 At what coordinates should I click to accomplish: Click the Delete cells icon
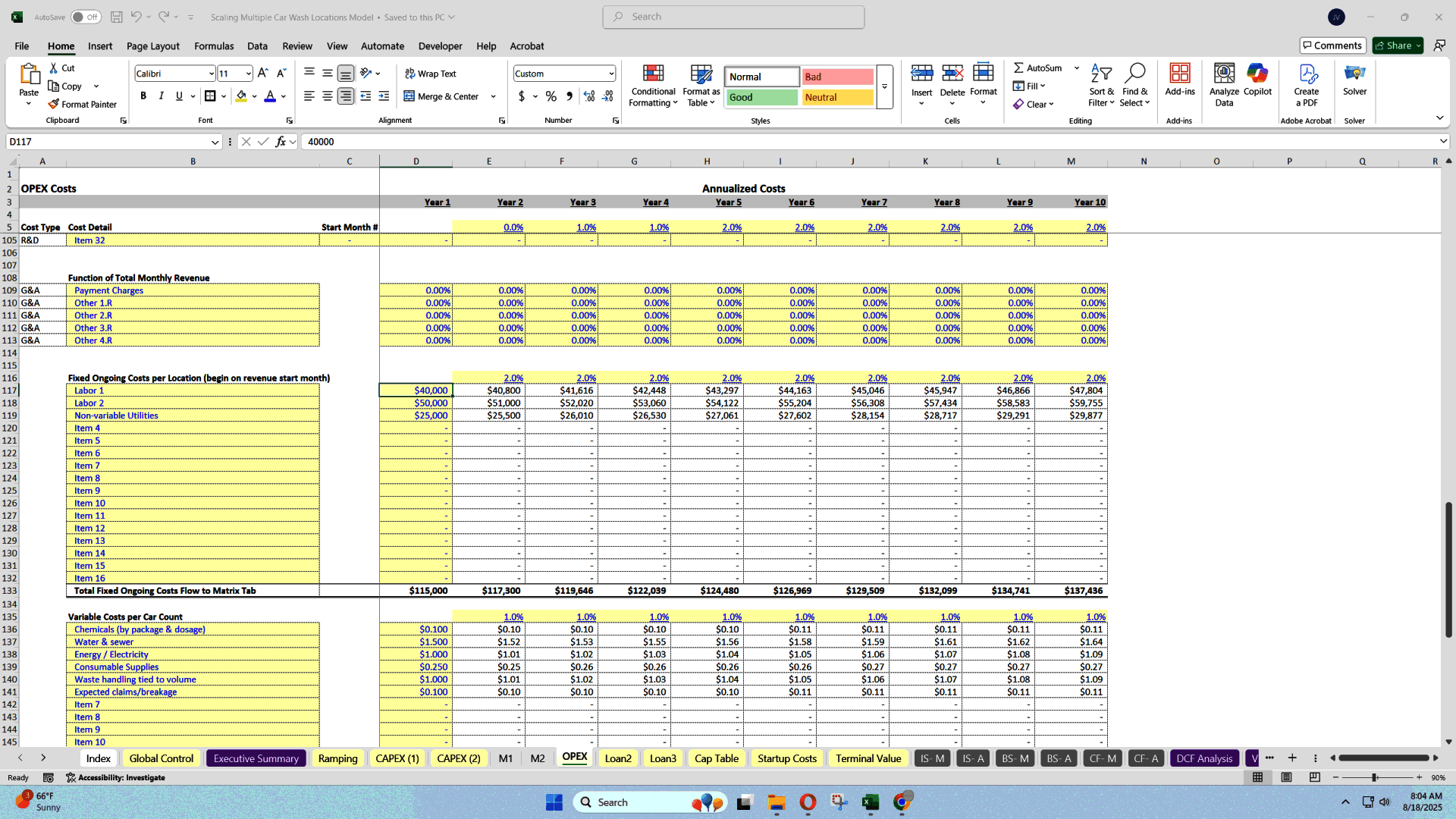tap(952, 74)
